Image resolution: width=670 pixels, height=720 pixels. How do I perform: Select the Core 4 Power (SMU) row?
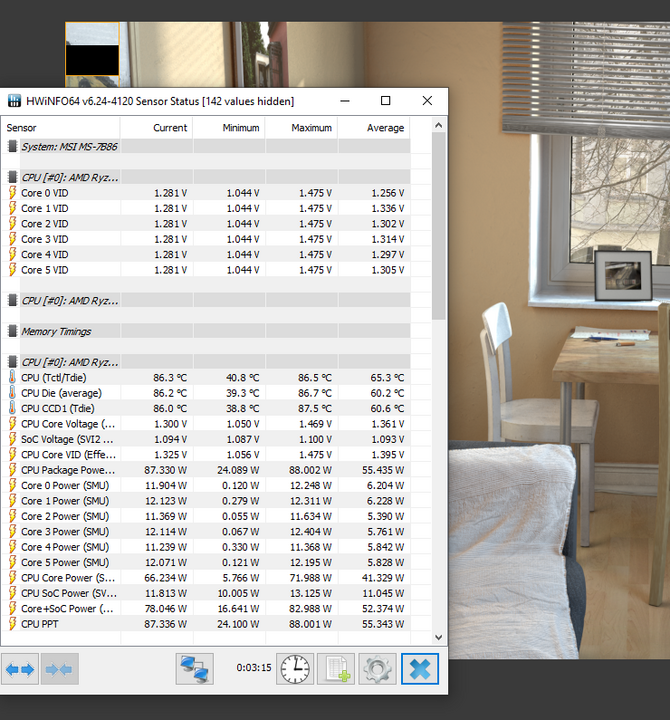coord(206,547)
